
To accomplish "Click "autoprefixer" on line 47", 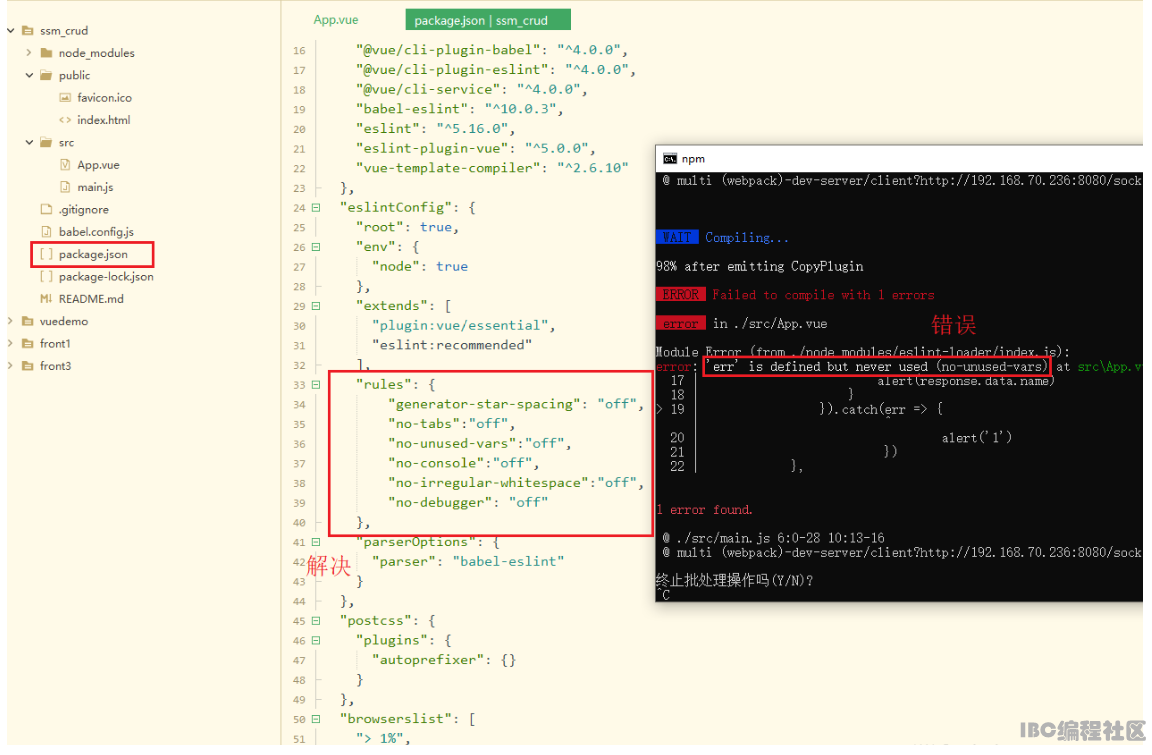I will pos(428,660).
